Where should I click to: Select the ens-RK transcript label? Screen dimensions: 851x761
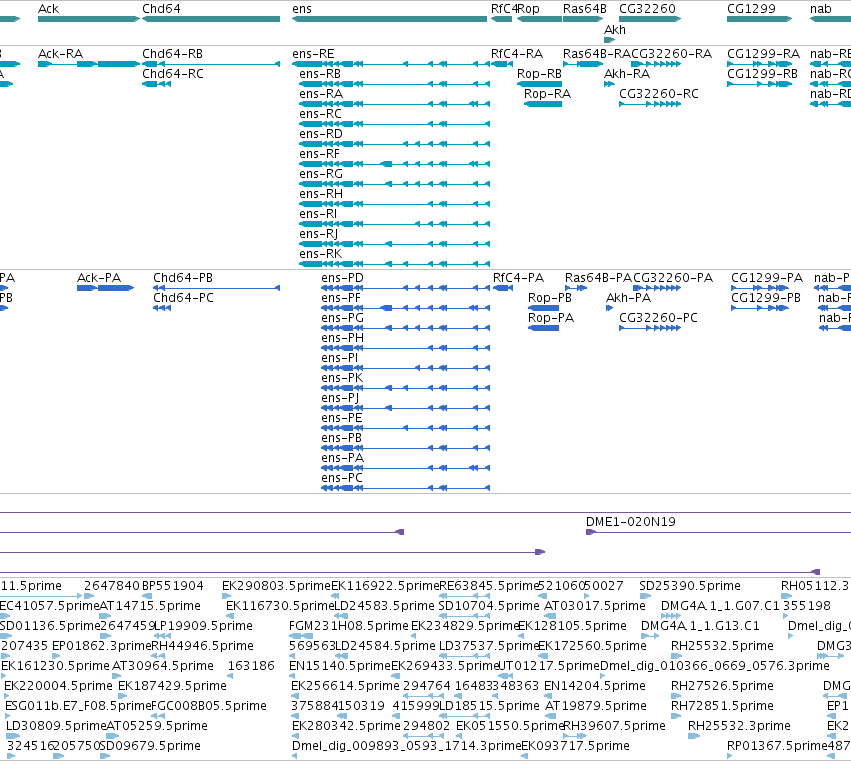(321, 254)
